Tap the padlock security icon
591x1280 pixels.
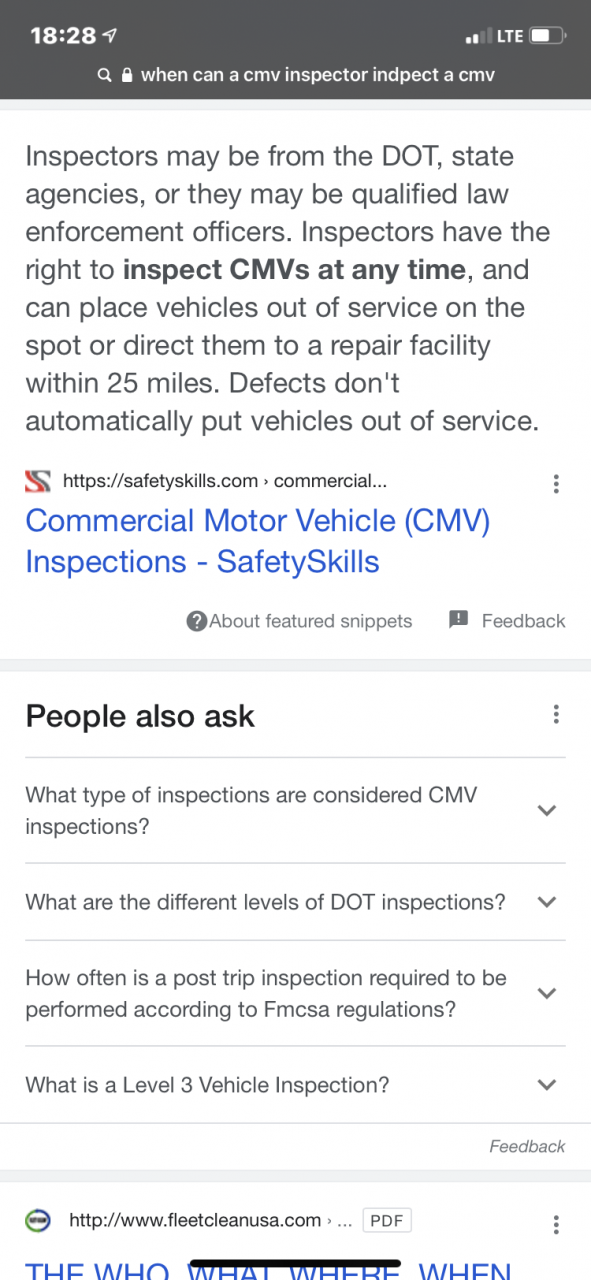[x=127, y=75]
